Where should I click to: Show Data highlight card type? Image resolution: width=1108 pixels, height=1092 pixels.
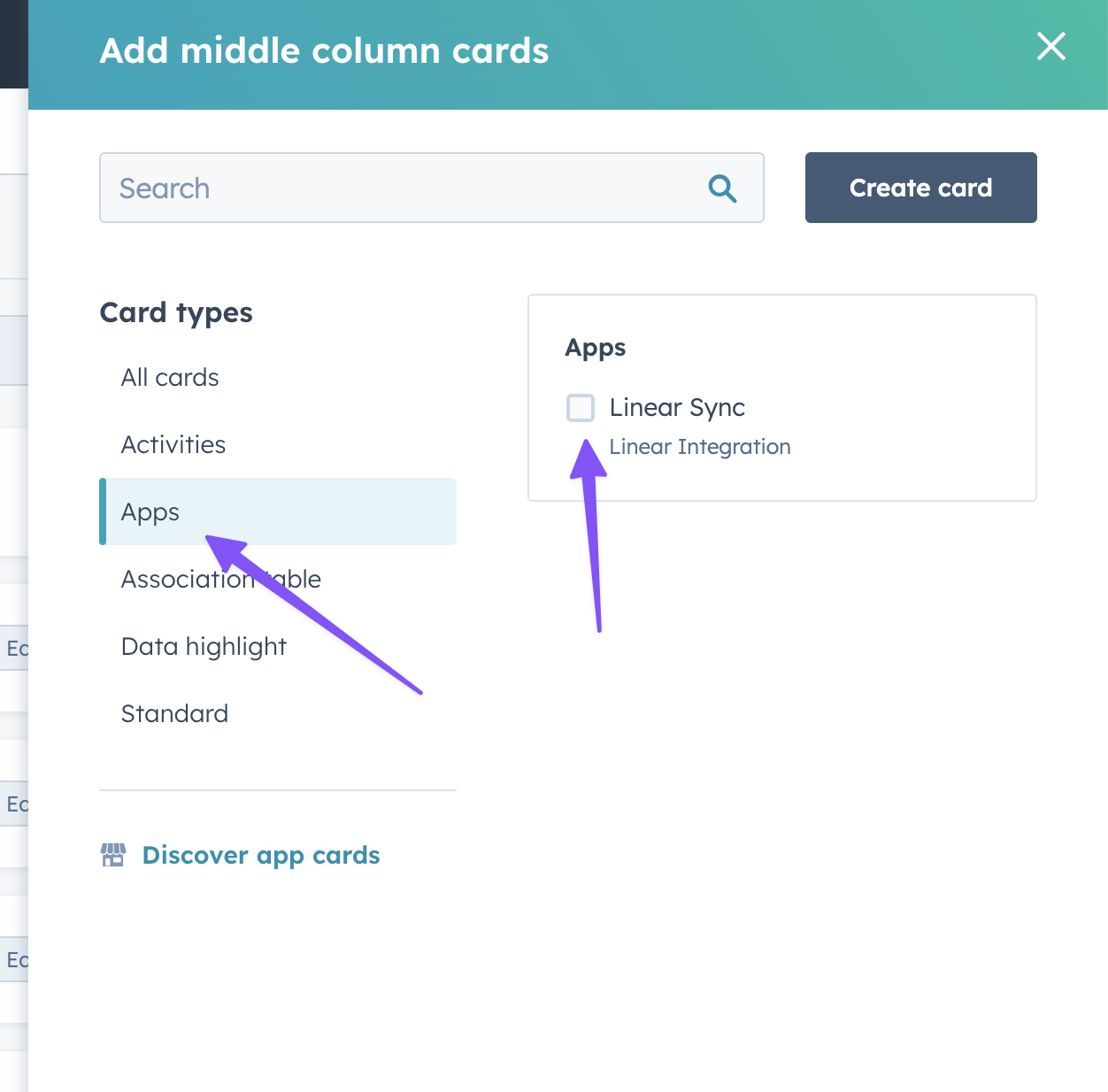(204, 647)
